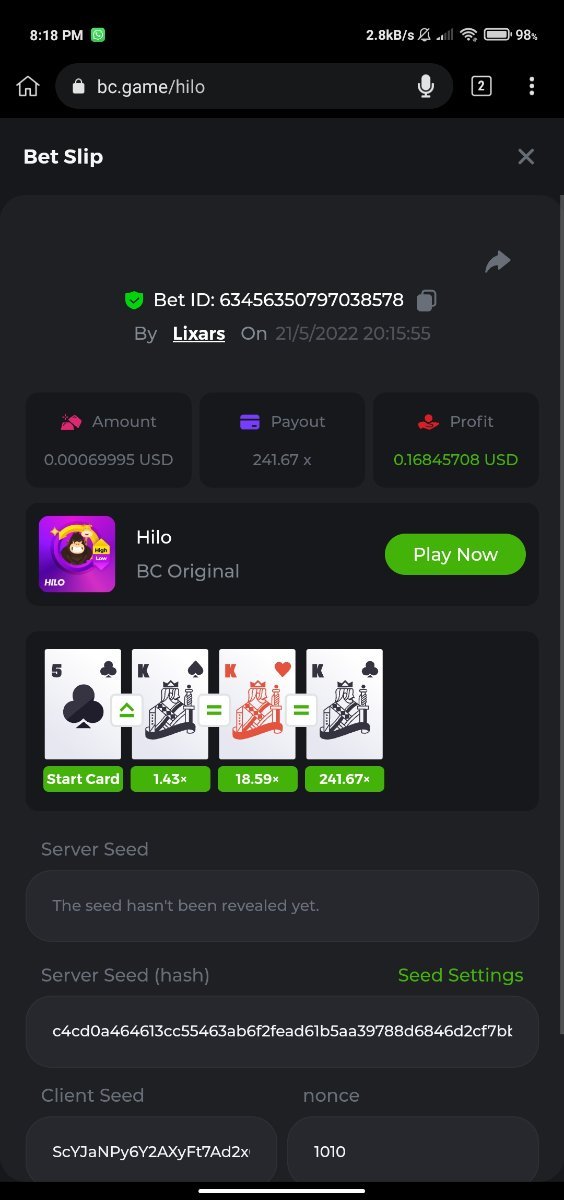
Task: Tap the green verified shield icon
Action: click(134, 300)
